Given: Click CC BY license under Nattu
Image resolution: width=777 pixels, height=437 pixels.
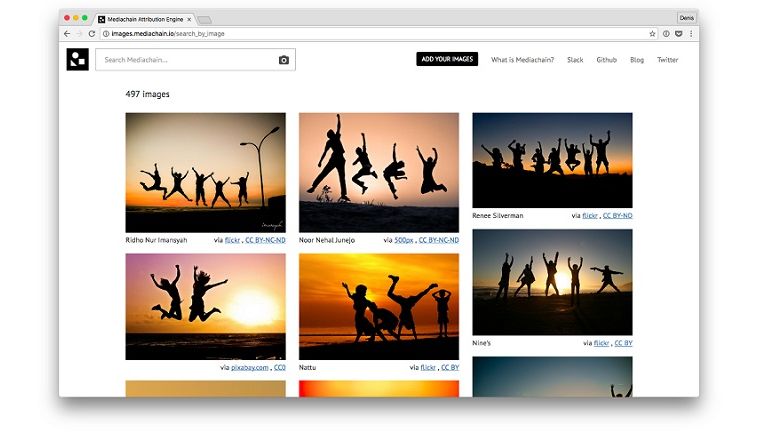Looking at the screenshot, I should [x=450, y=368].
